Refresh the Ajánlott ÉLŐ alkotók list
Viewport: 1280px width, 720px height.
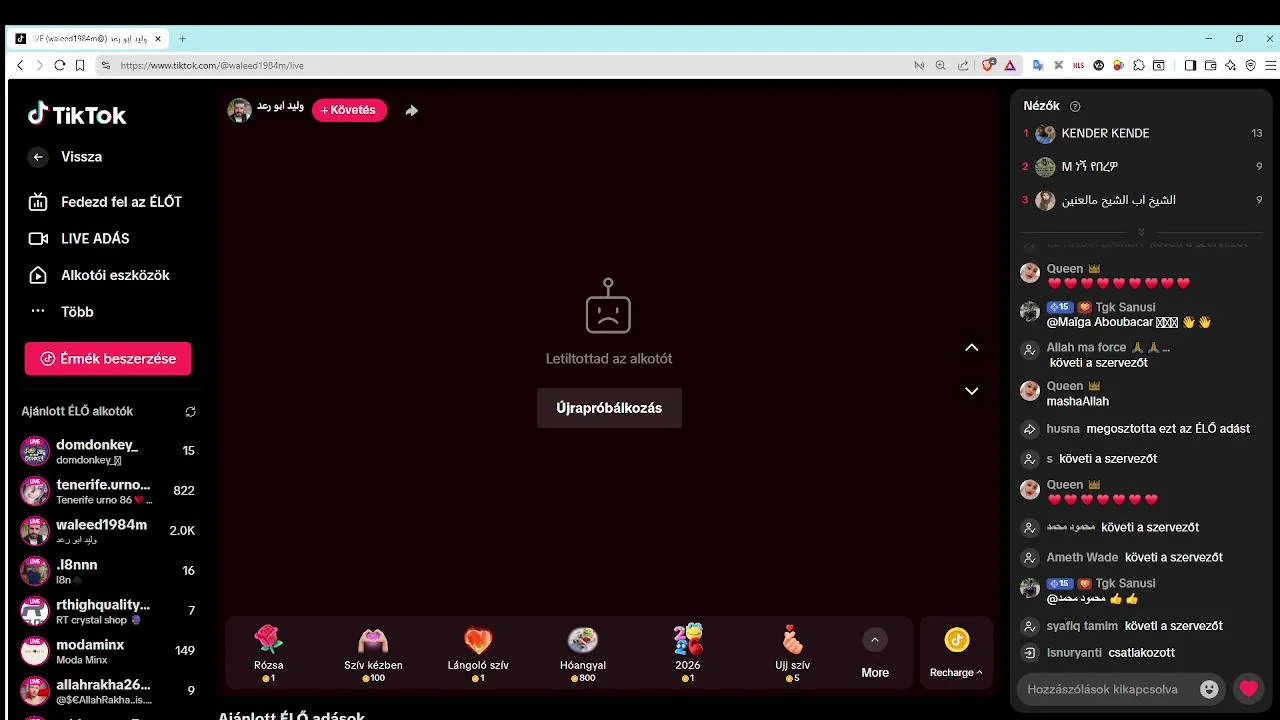pos(190,412)
